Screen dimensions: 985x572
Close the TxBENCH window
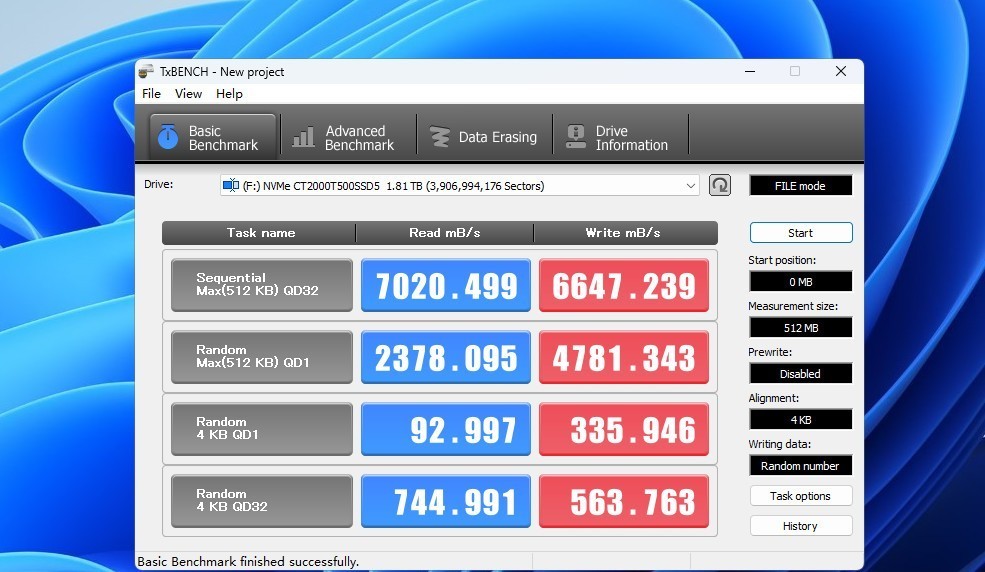(841, 71)
